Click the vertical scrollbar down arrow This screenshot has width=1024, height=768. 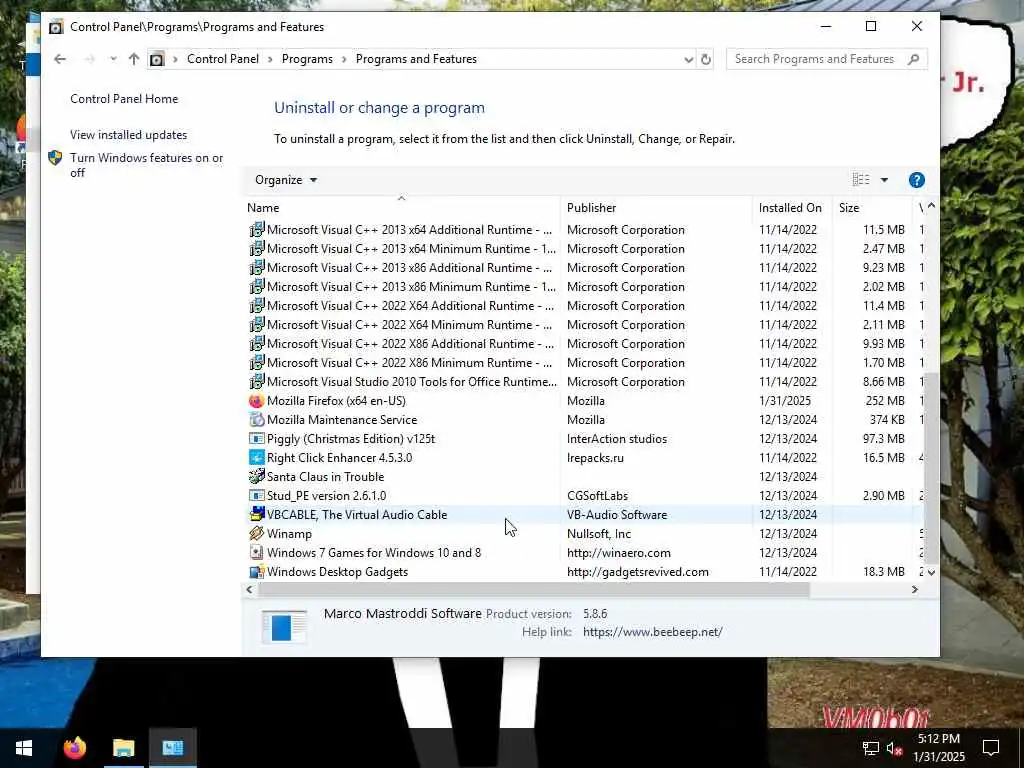[931, 572]
